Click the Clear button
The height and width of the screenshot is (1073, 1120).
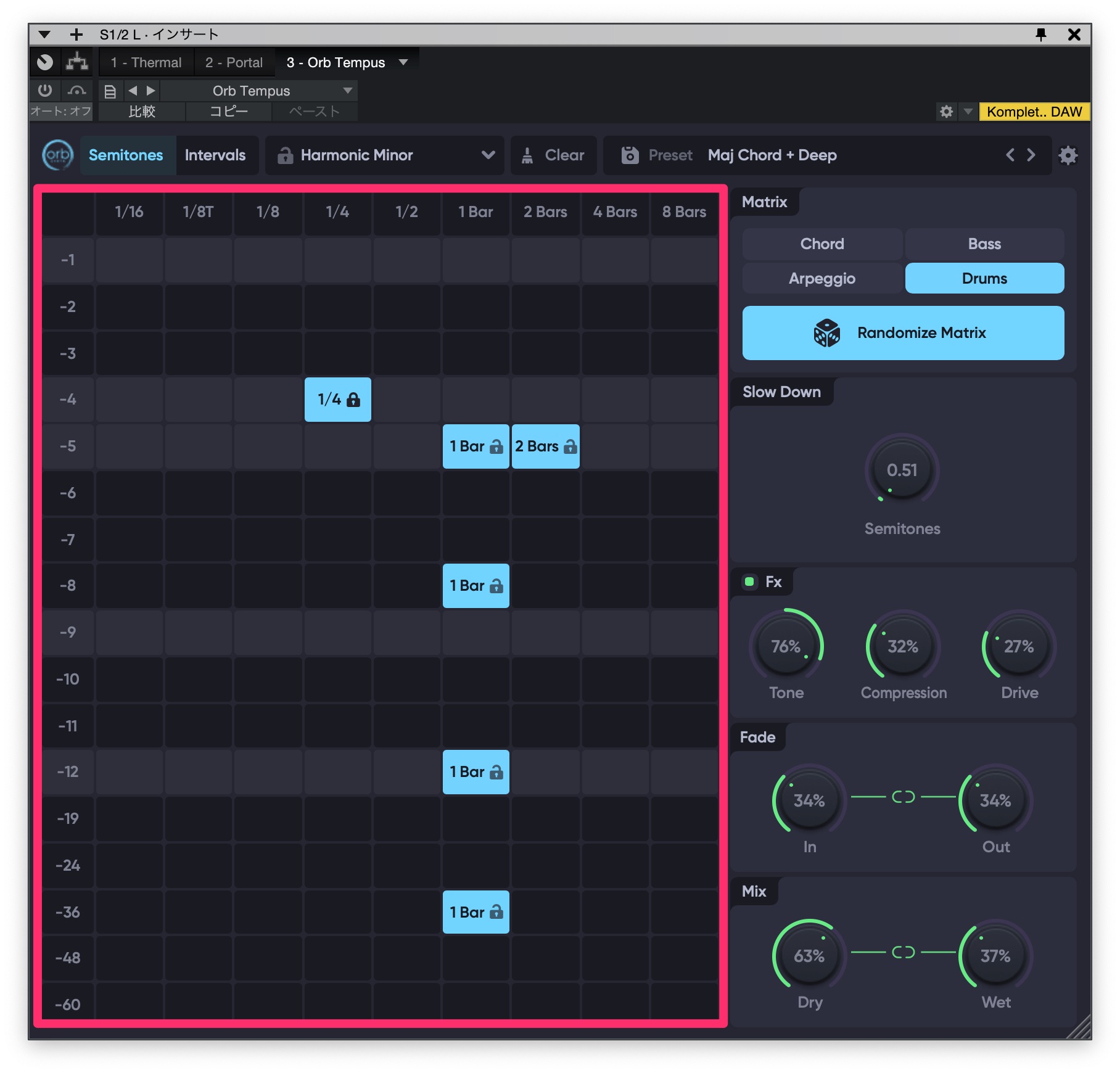[x=553, y=155]
